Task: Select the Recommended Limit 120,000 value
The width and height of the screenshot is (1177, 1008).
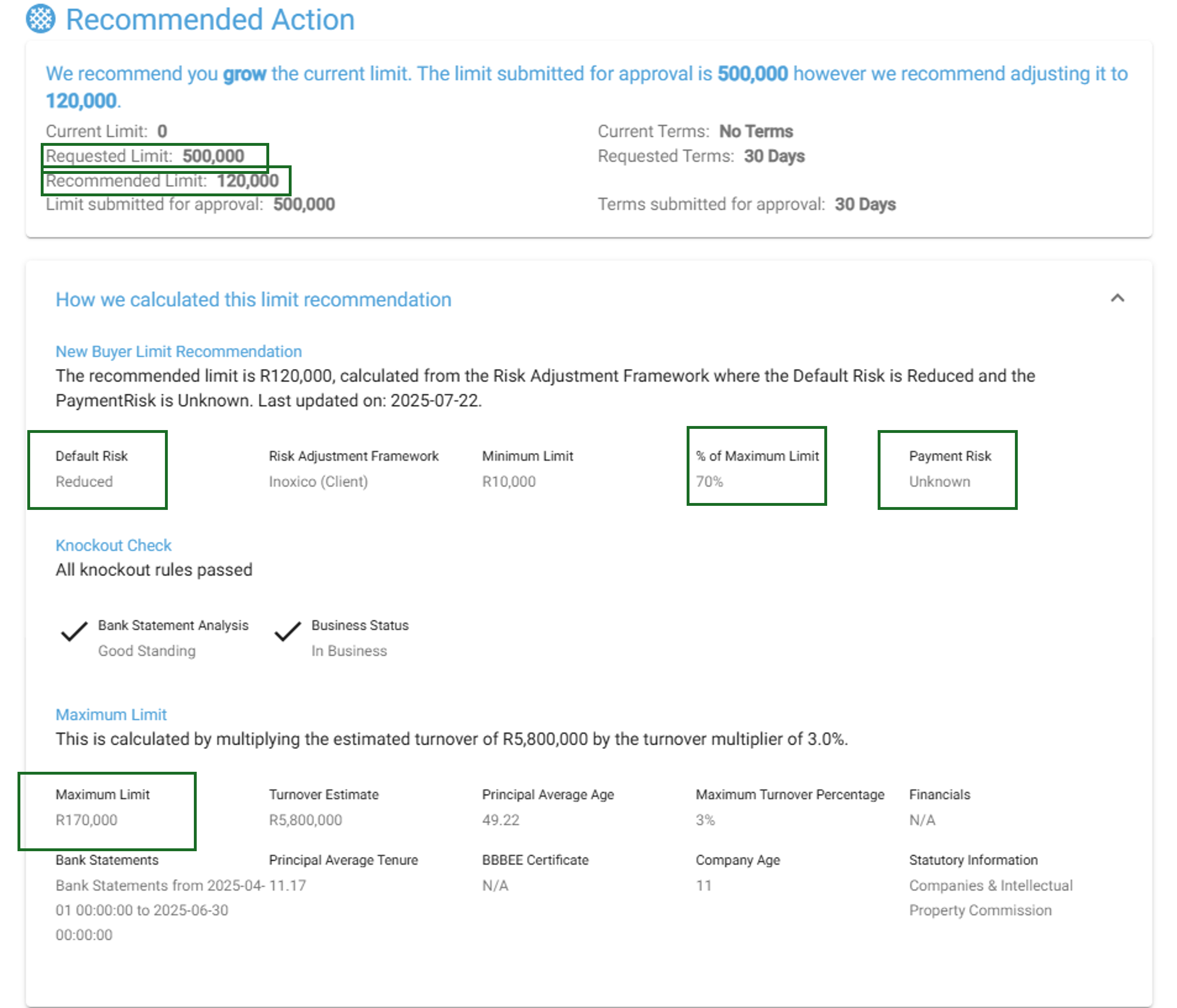Action: [248, 181]
